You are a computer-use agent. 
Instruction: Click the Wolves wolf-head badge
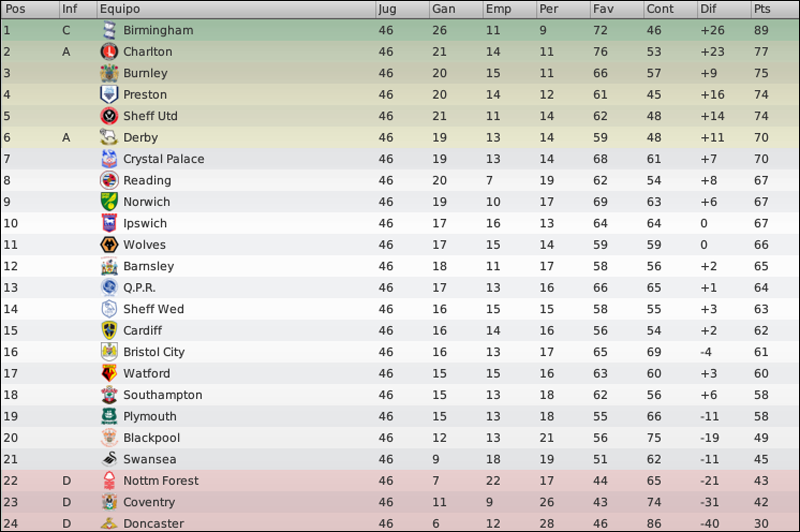point(109,245)
